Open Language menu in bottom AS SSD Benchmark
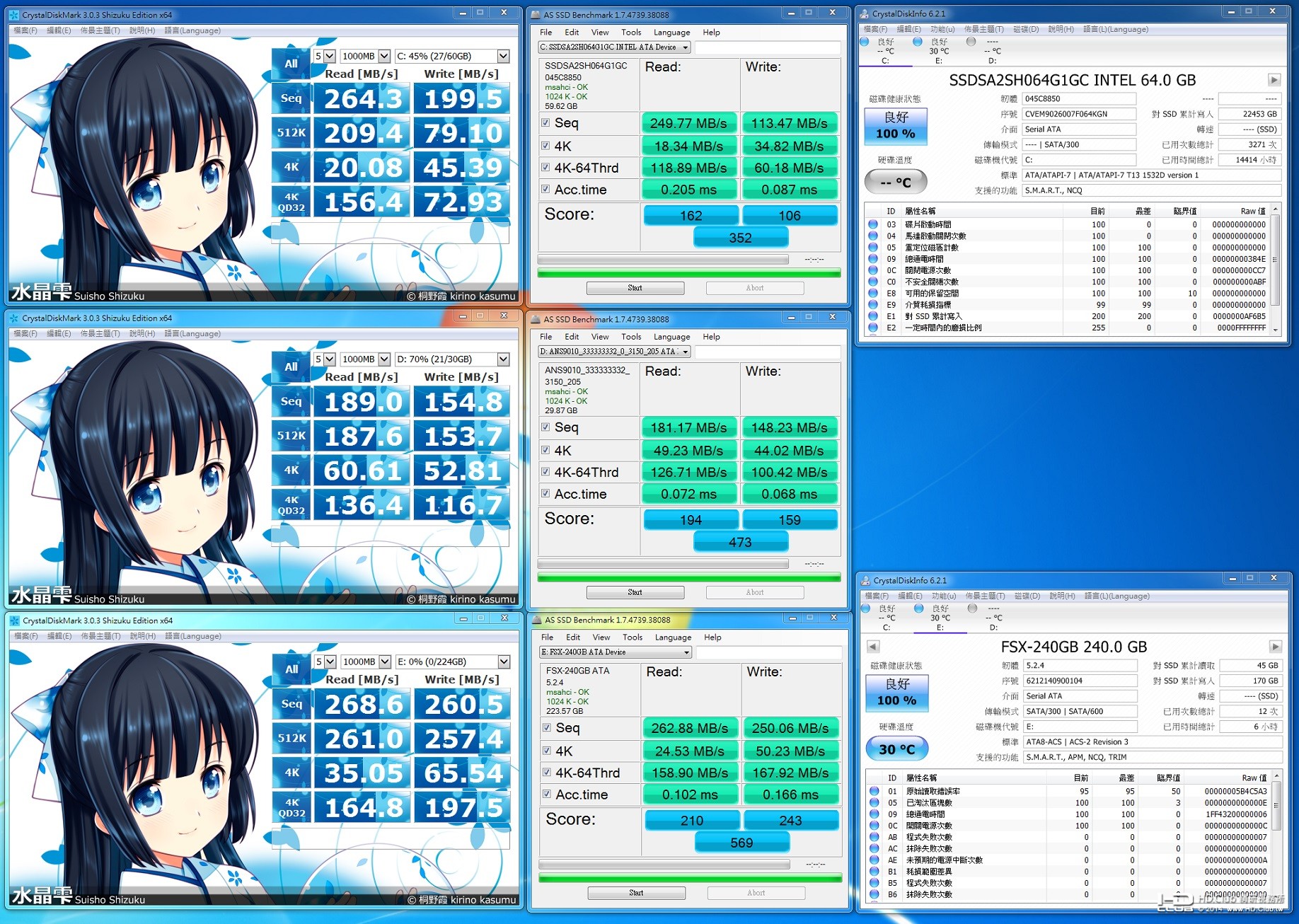 (674, 637)
